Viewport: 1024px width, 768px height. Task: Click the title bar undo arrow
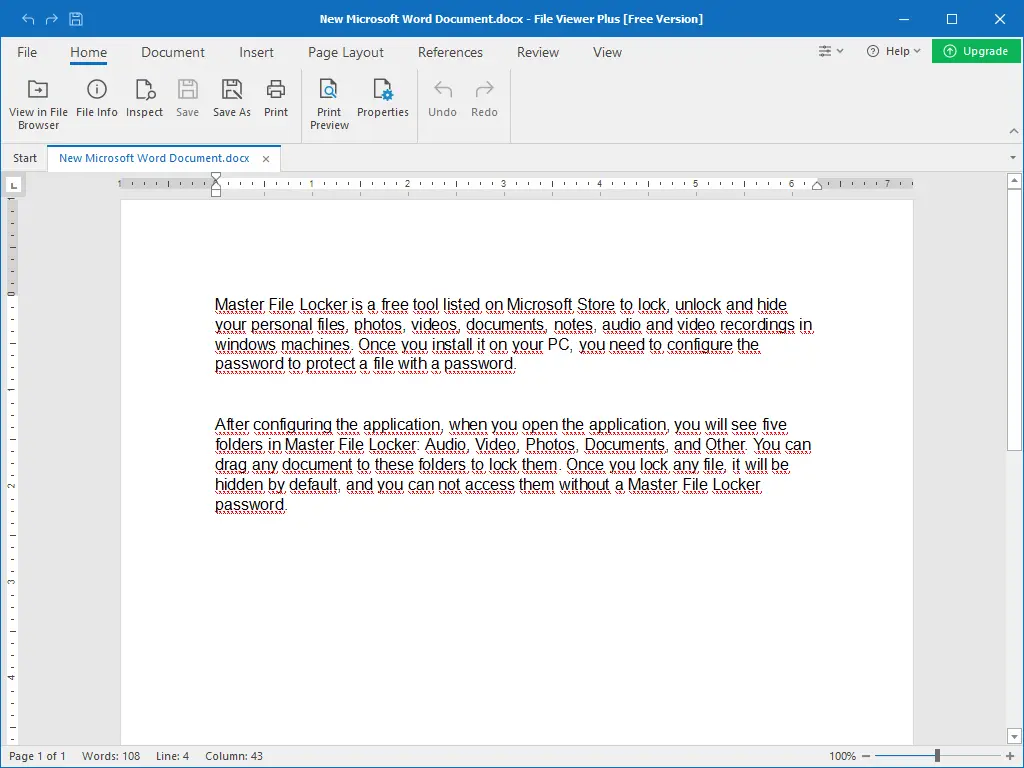[27, 19]
